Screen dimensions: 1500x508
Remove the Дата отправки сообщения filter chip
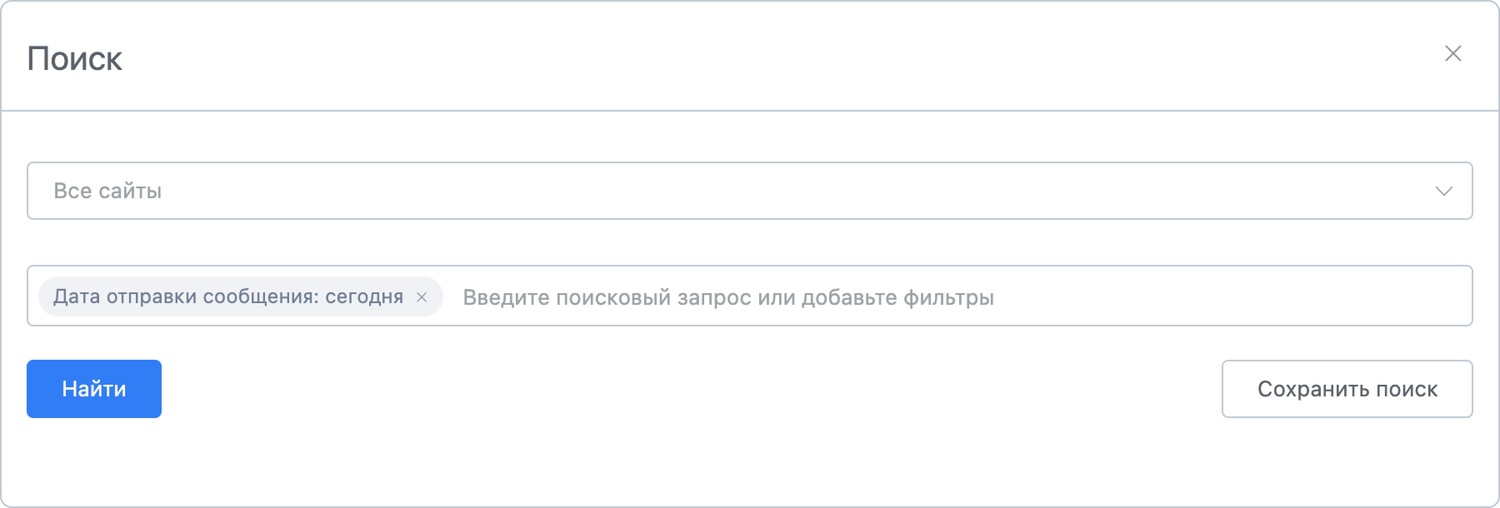tap(422, 297)
